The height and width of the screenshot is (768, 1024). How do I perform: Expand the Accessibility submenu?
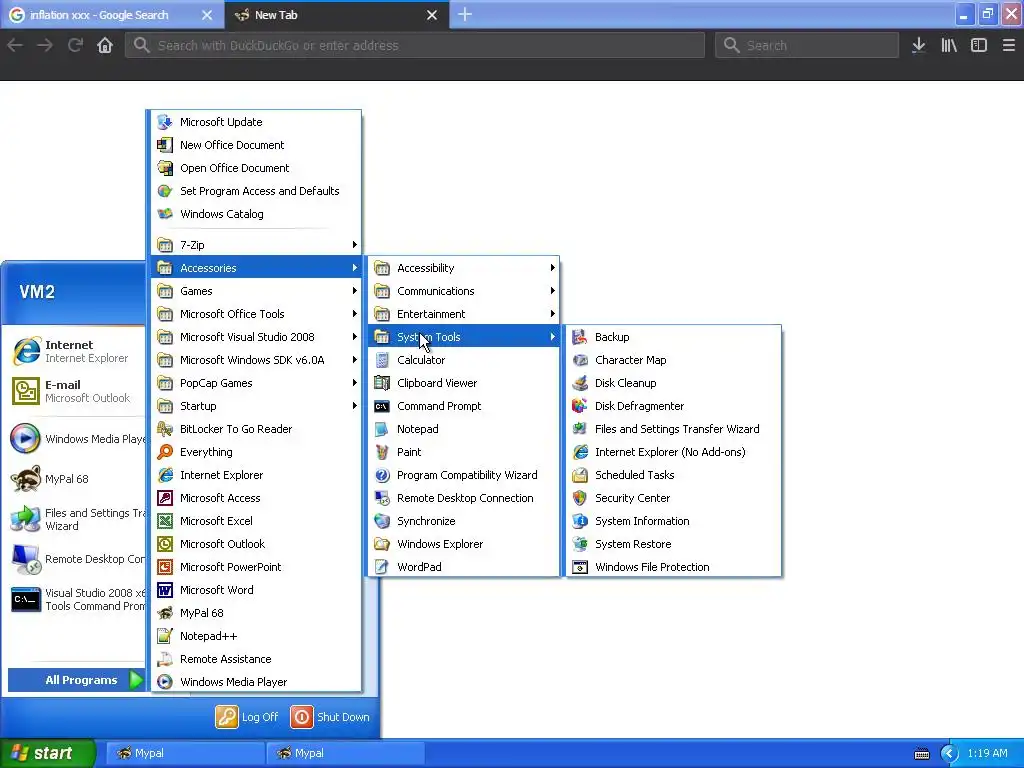[x=464, y=268]
